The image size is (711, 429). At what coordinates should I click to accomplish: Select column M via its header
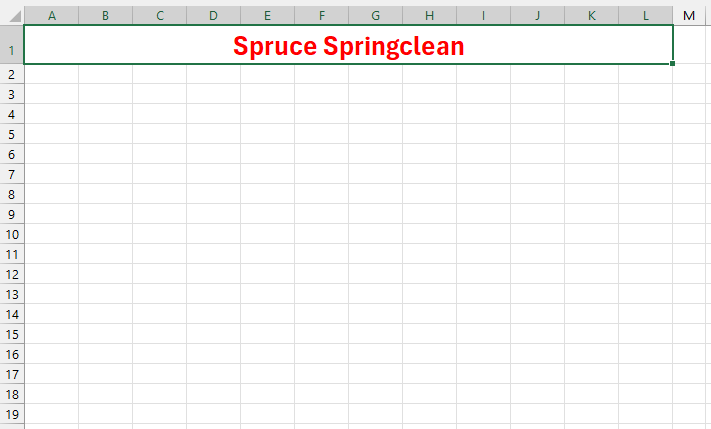(x=690, y=16)
